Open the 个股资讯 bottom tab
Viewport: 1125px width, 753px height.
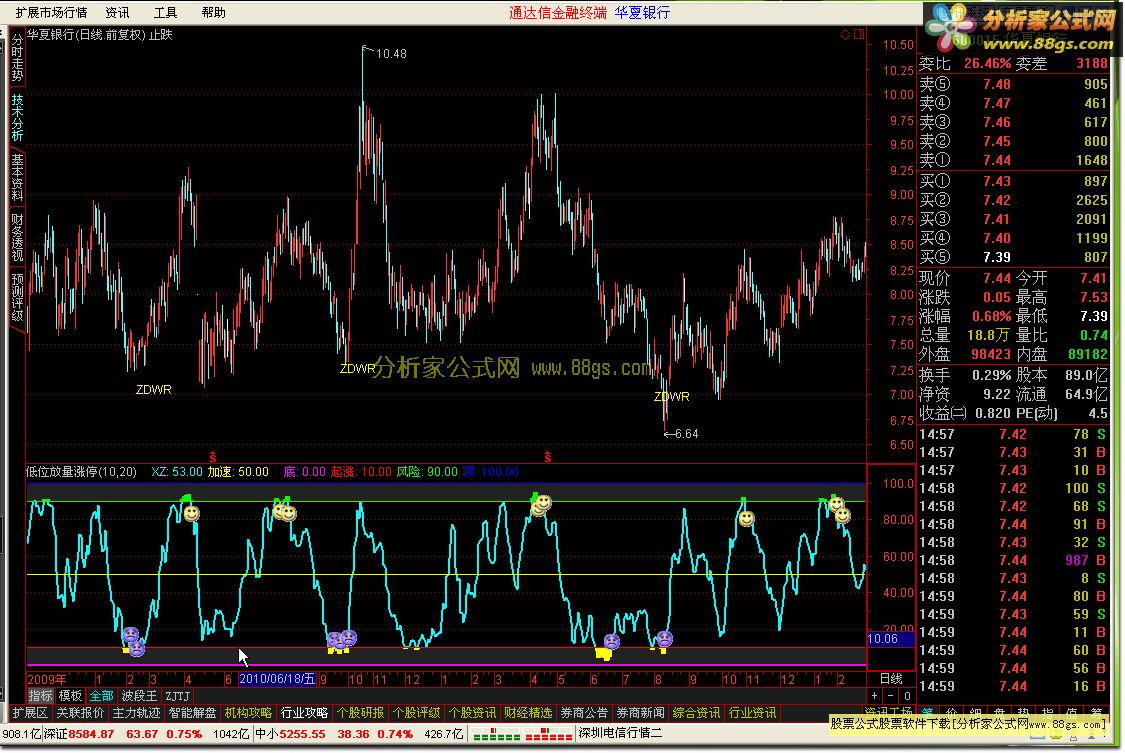[x=472, y=713]
